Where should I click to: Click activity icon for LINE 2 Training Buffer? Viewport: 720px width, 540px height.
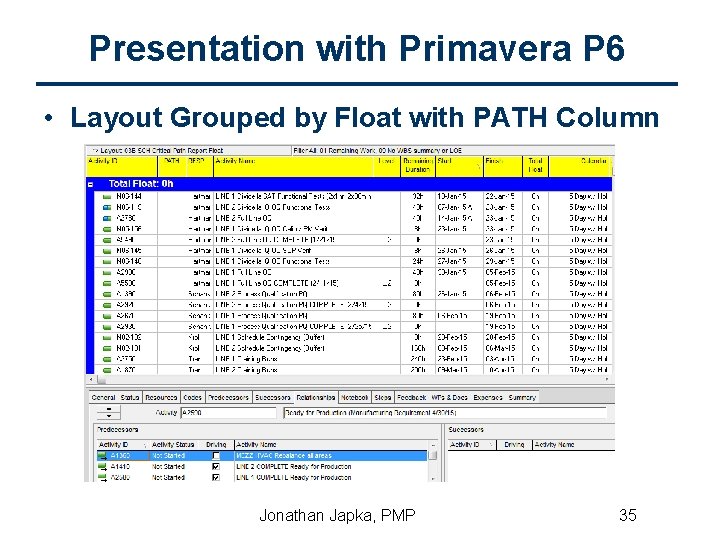click(x=107, y=370)
